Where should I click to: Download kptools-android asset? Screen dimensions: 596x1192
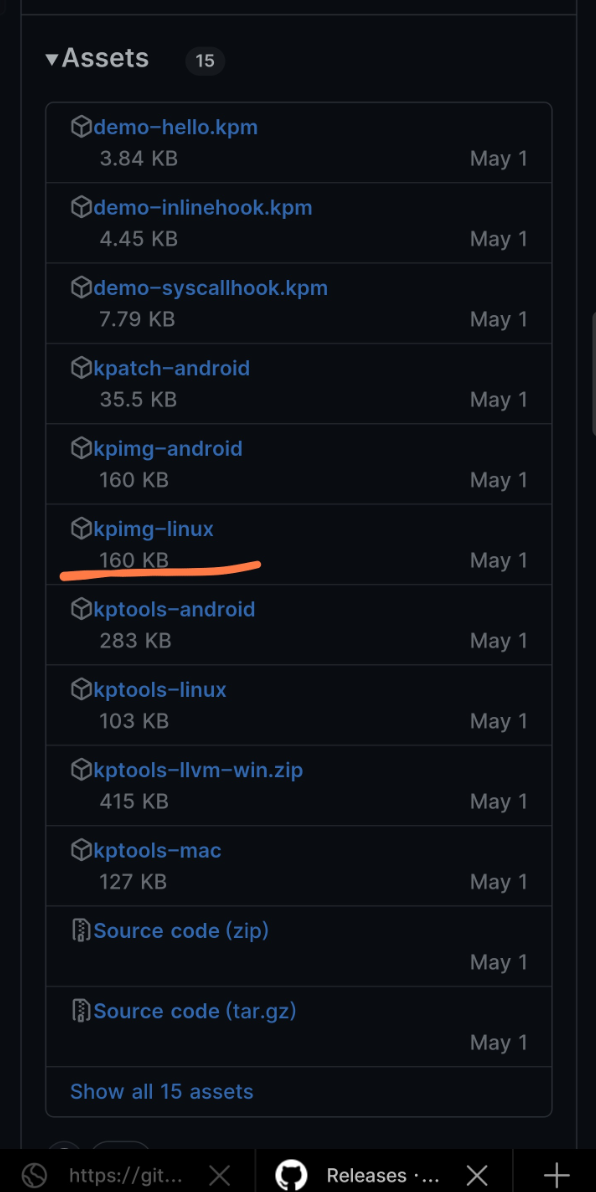[174, 609]
